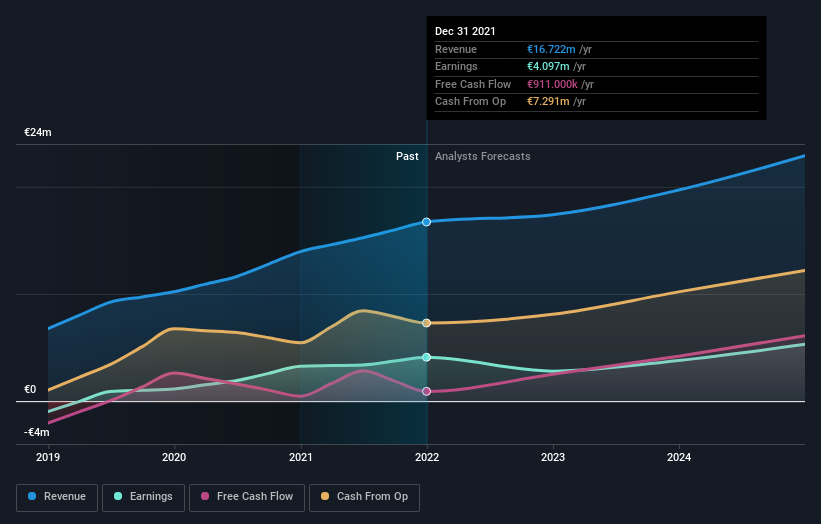Click the -€4m y-axis label
The image size is (821, 524).
[x=37, y=432]
